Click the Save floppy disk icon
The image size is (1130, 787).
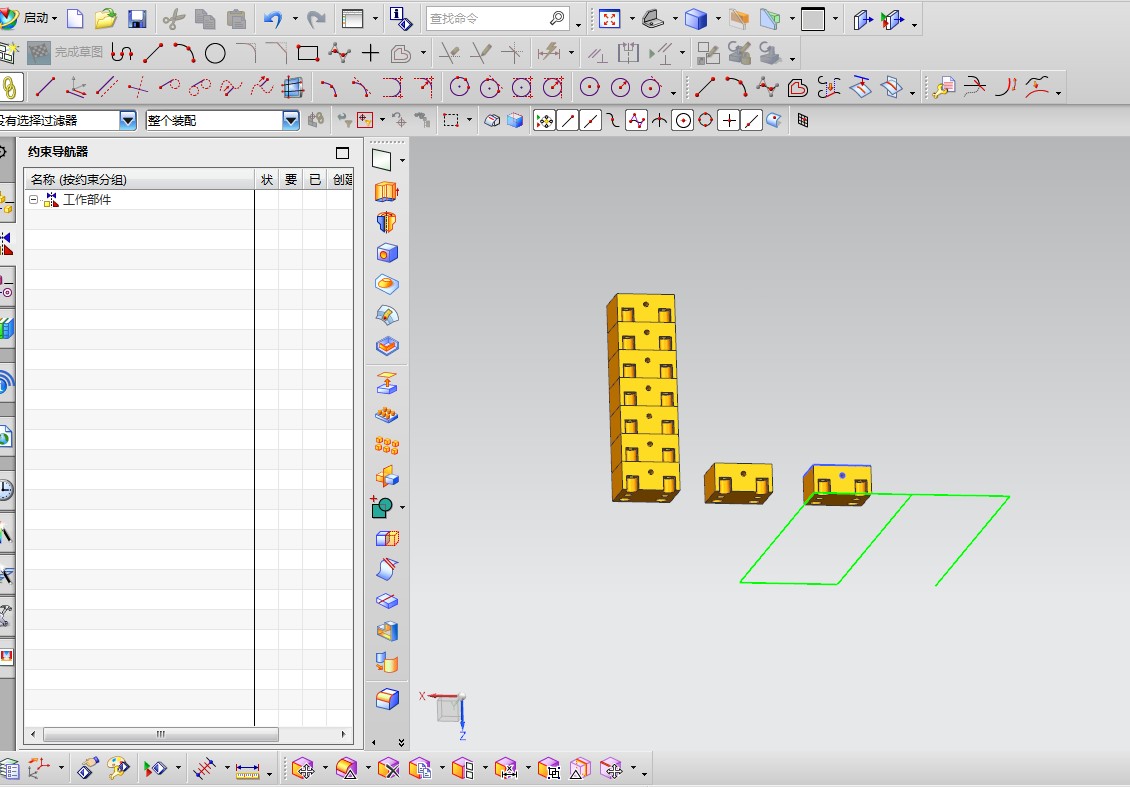pos(137,19)
